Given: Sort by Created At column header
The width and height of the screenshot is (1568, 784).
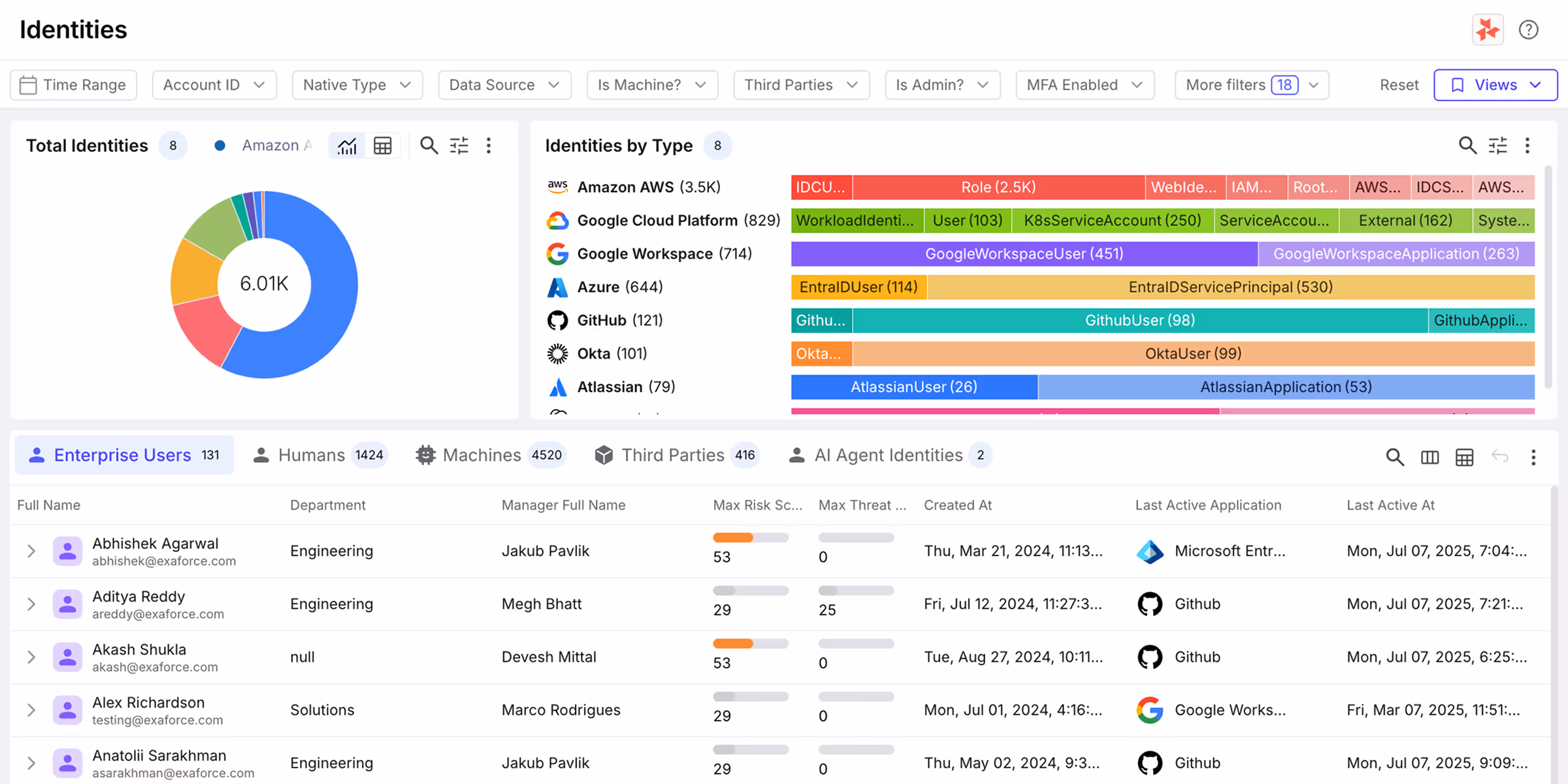Looking at the screenshot, I should (x=958, y=505).
